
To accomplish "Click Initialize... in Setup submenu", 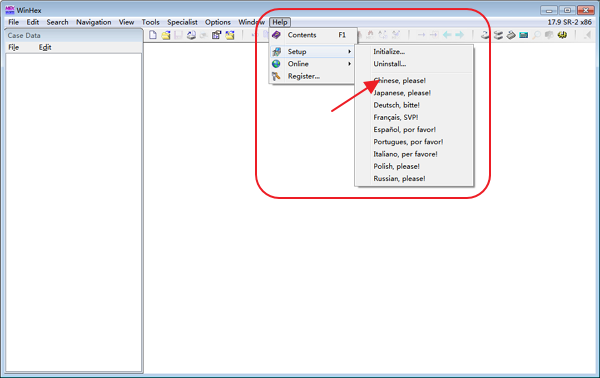I will pyautogui.click(x=389, y=52).
